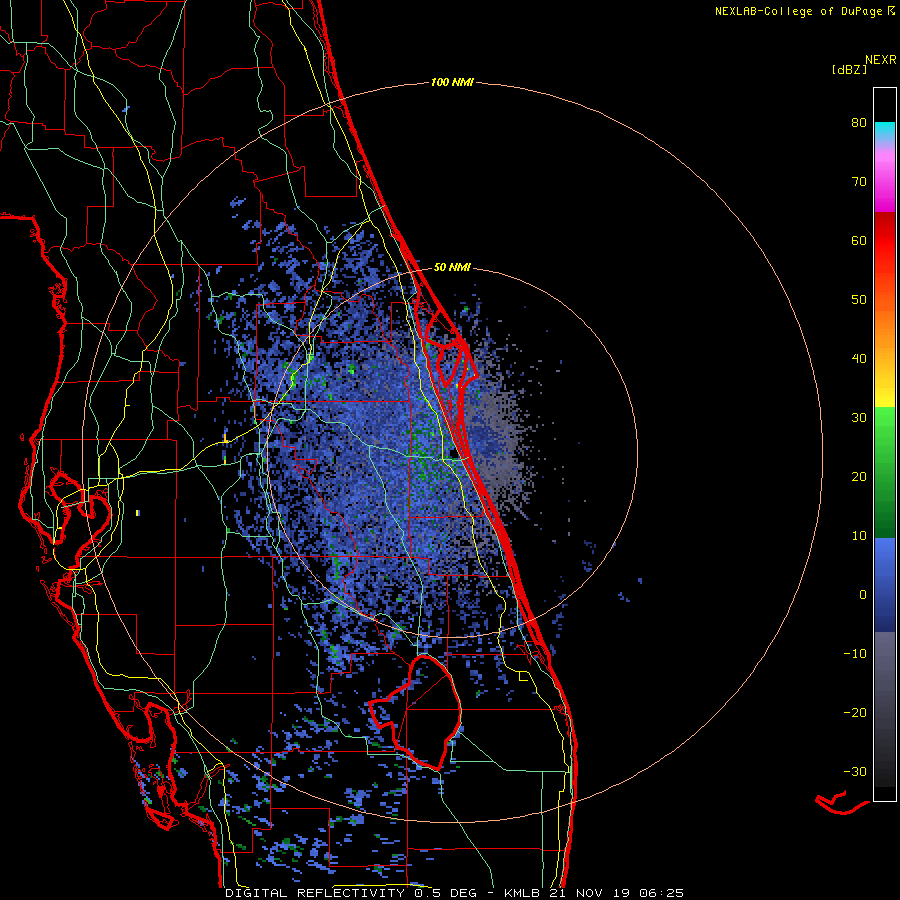Click the 10 dBZ scale value

pos(859,536)
